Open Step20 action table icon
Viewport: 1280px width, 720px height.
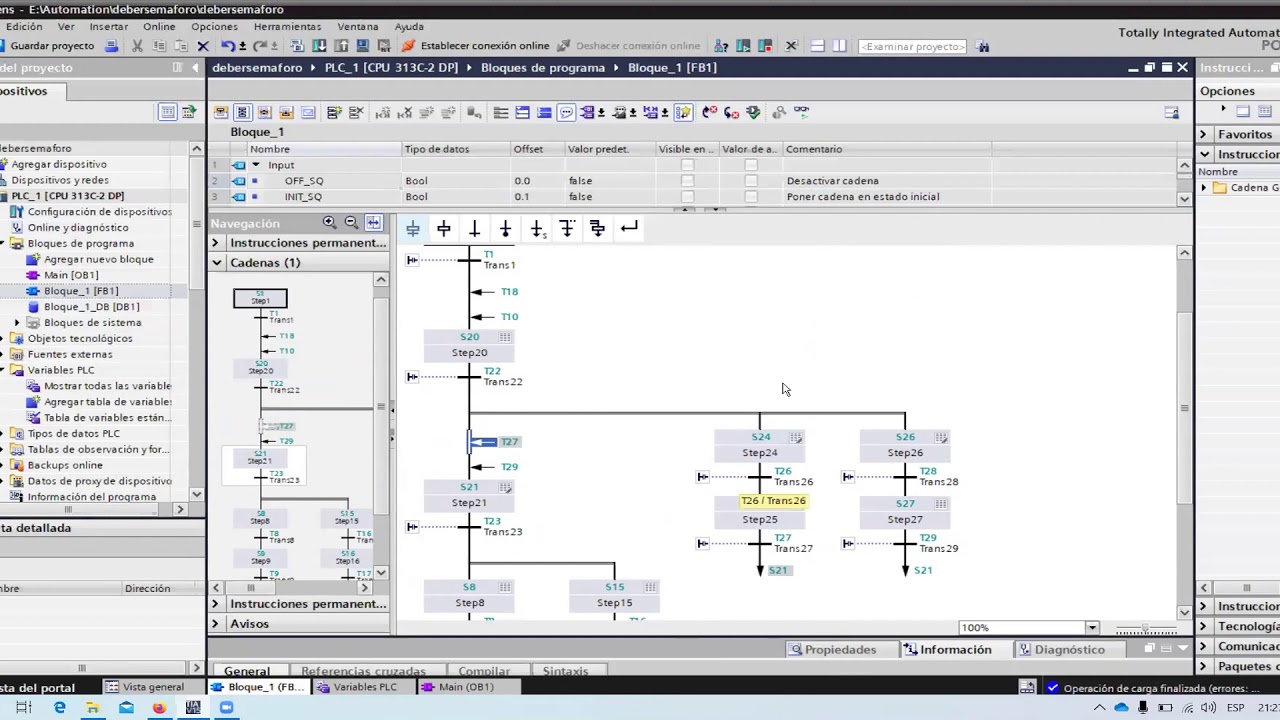[x=505, y=337]
